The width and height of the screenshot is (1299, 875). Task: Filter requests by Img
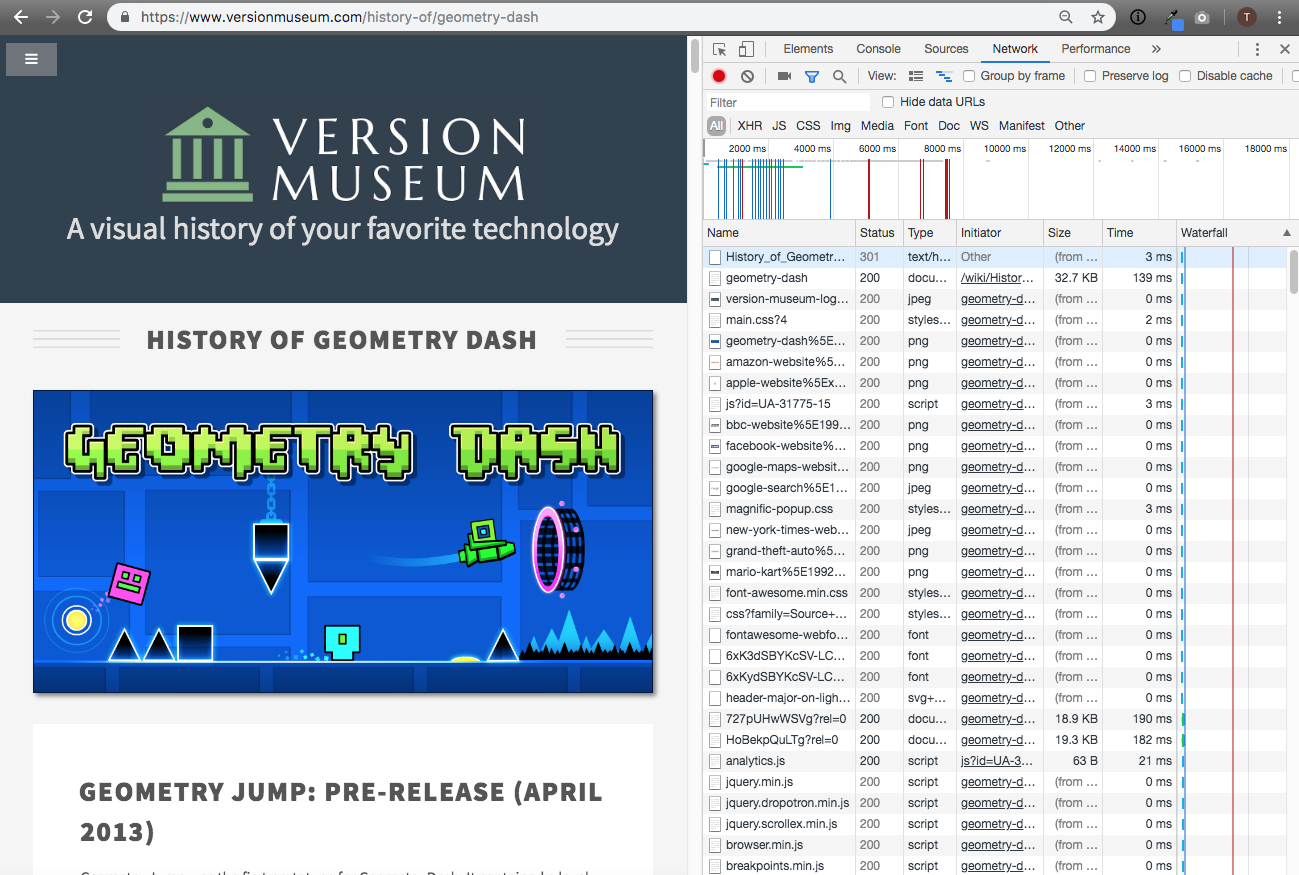[841, 126]
